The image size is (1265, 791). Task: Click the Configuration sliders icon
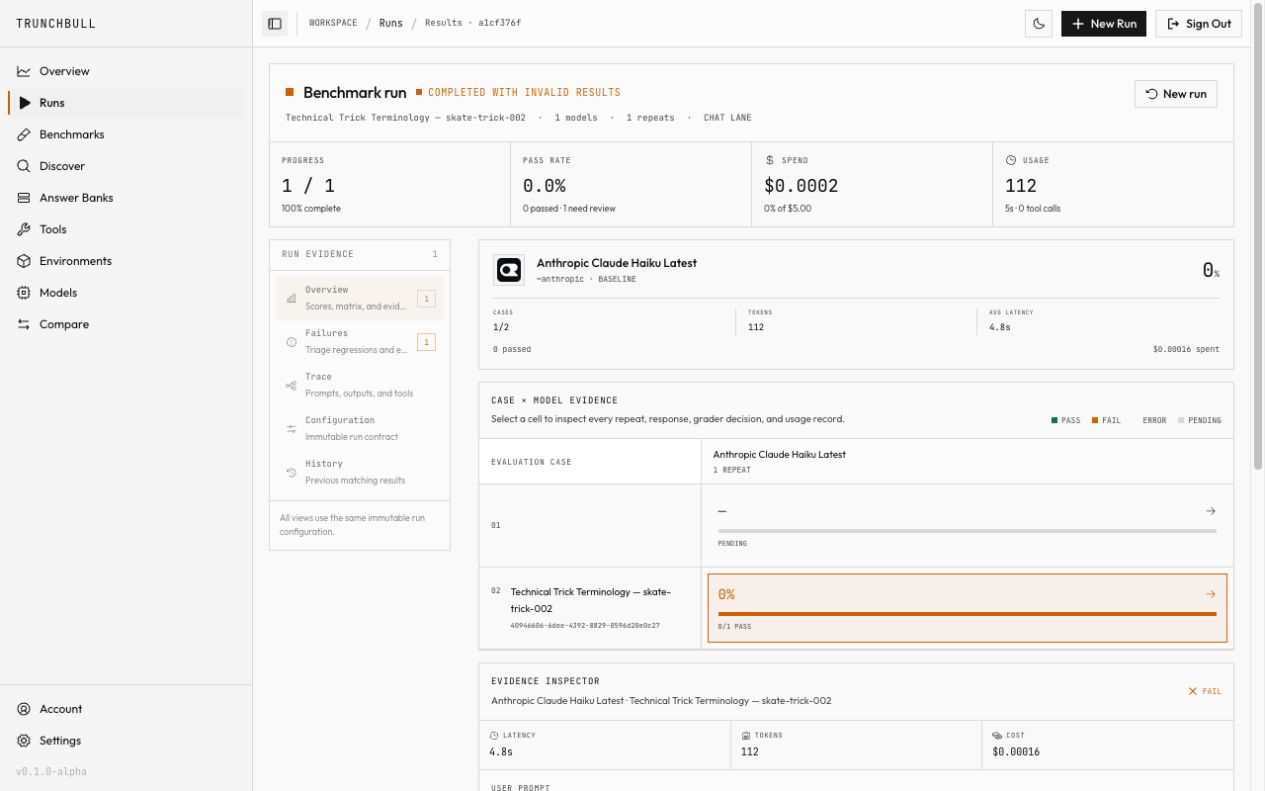[291, 429]
